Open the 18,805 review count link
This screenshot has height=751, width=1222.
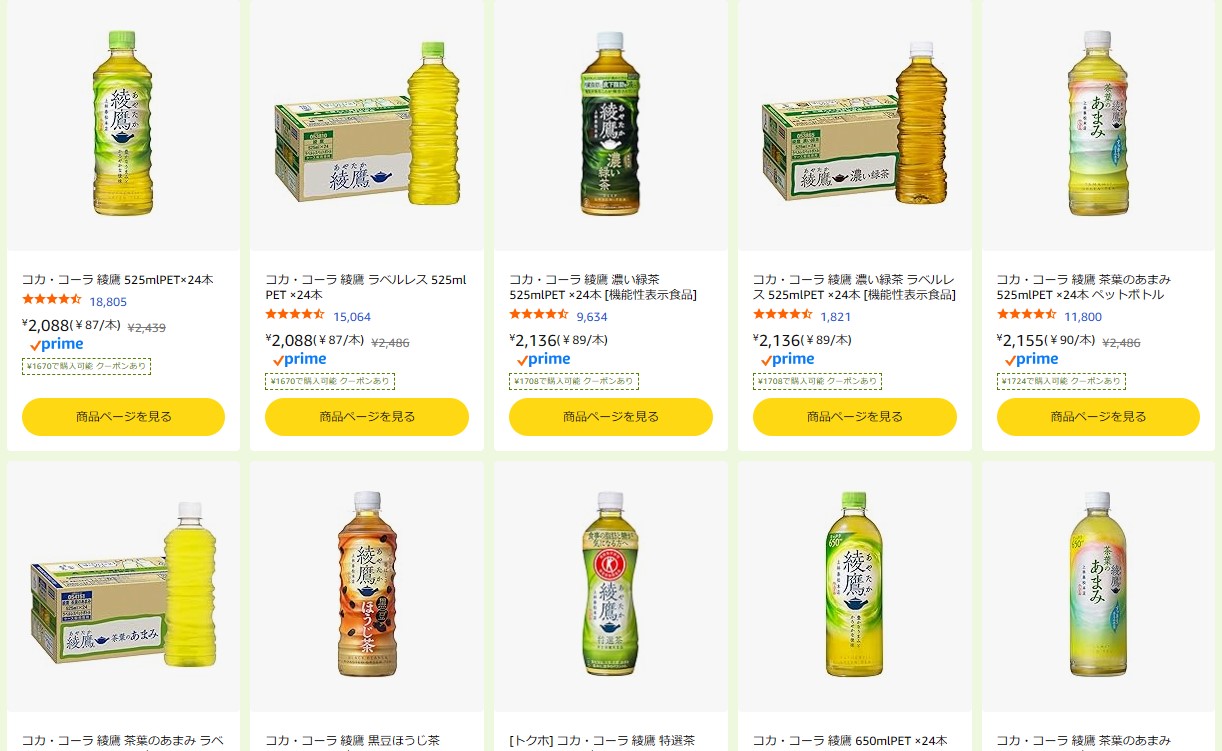[108, 301]
